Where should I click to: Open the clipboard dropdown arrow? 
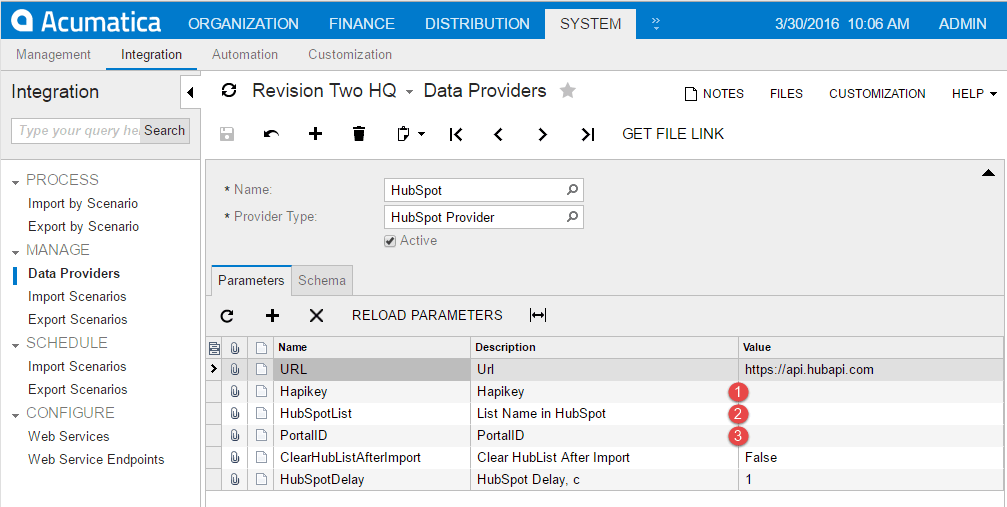point(421,134)
